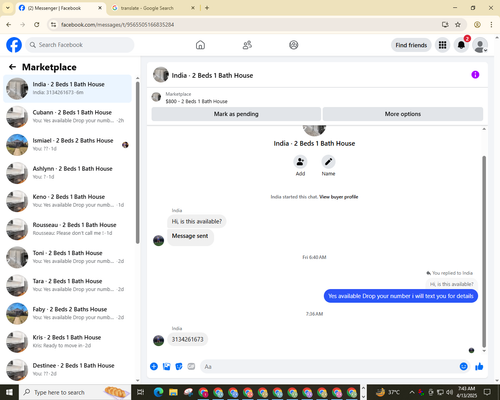
Task: Open Rousseau - 2 Beds 1 Bath House chat
Action: click(x=68, y=229)
